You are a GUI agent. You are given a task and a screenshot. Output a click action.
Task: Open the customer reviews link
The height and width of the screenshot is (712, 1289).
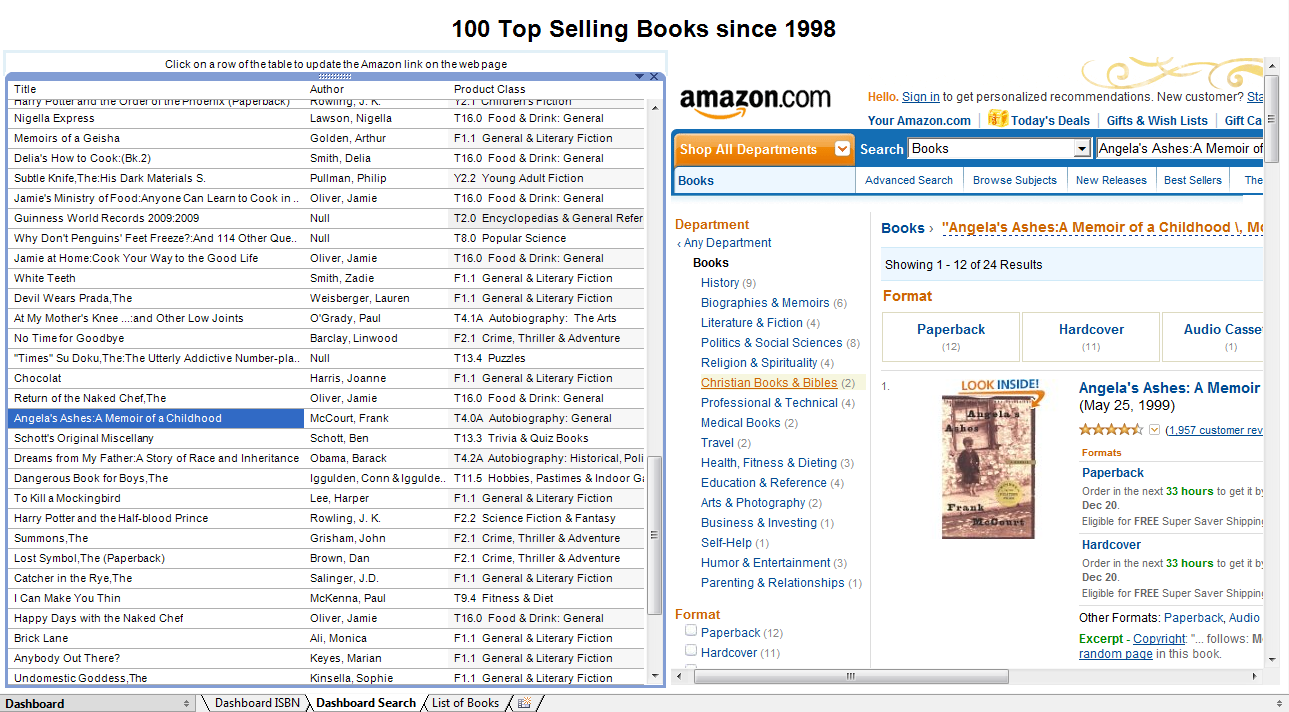tap(1215, 430)
